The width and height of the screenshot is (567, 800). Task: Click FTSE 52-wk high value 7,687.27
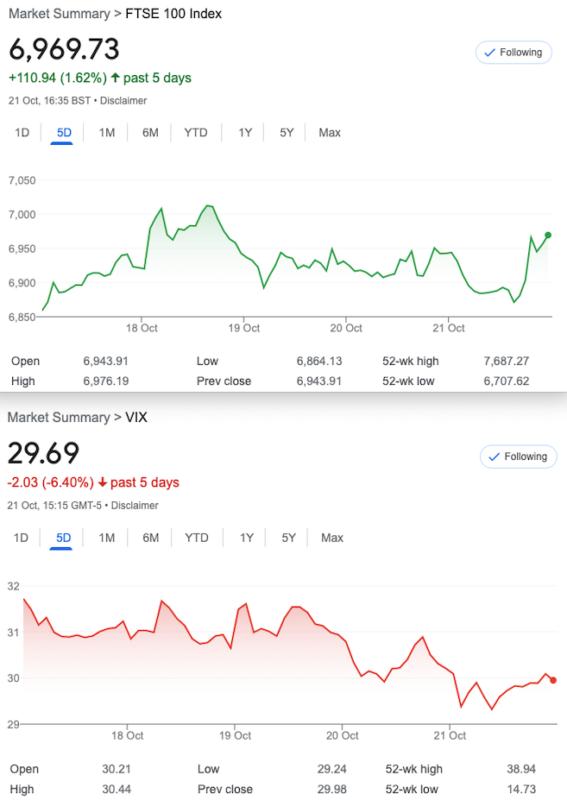tap(506, 361)
